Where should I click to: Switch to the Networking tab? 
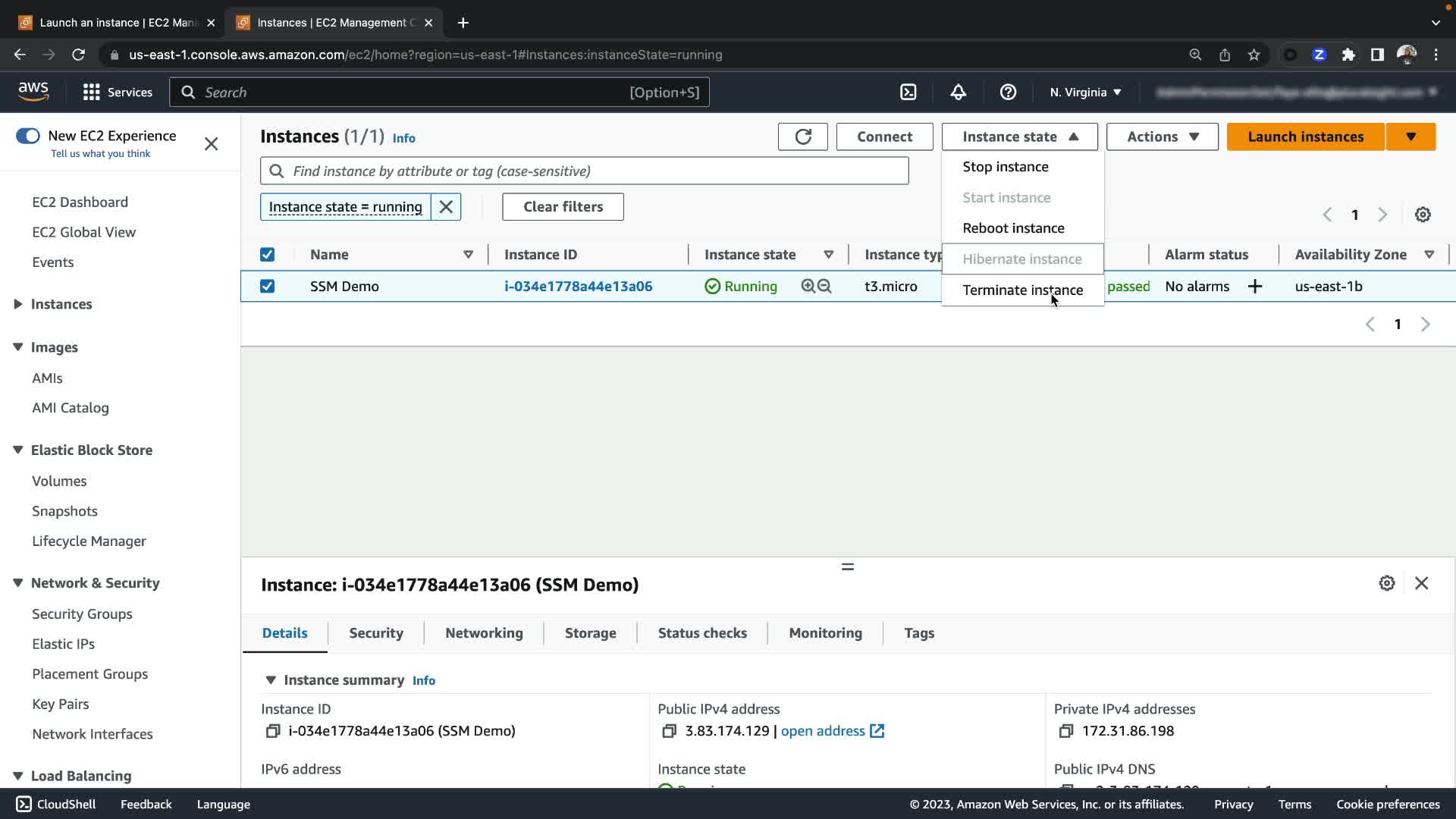484,633
